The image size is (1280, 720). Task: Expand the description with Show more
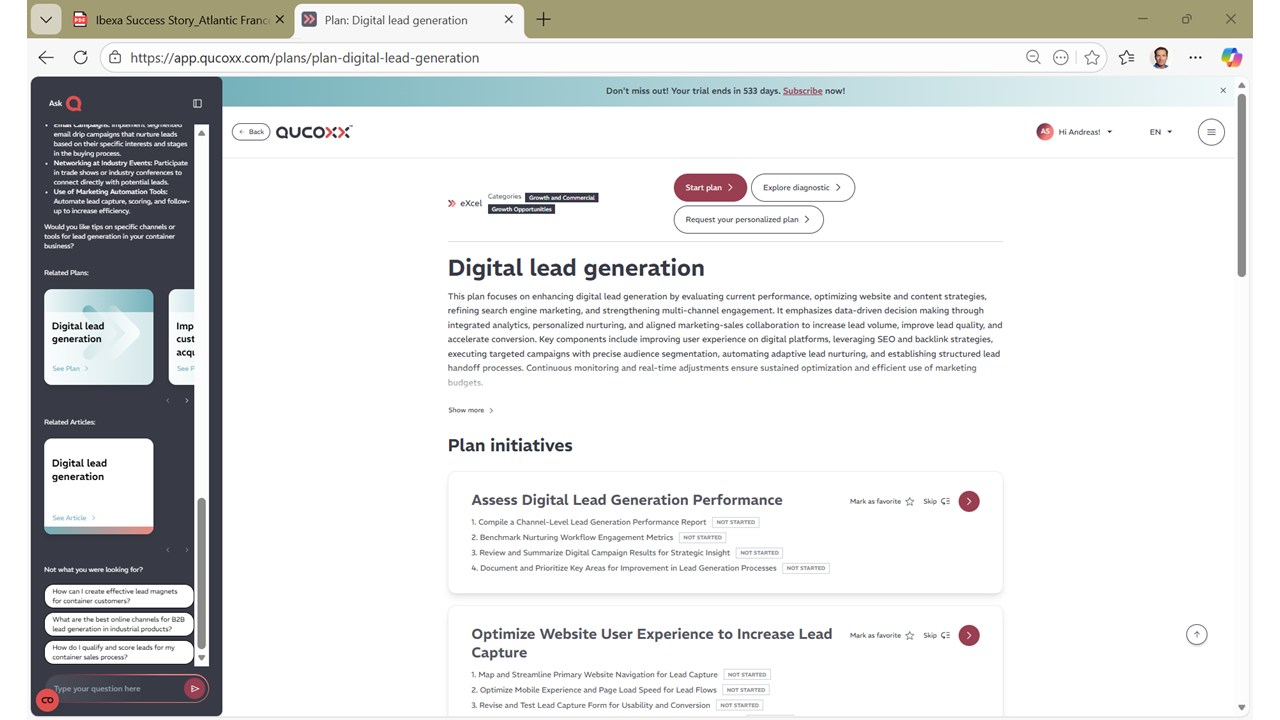[470, 410]
